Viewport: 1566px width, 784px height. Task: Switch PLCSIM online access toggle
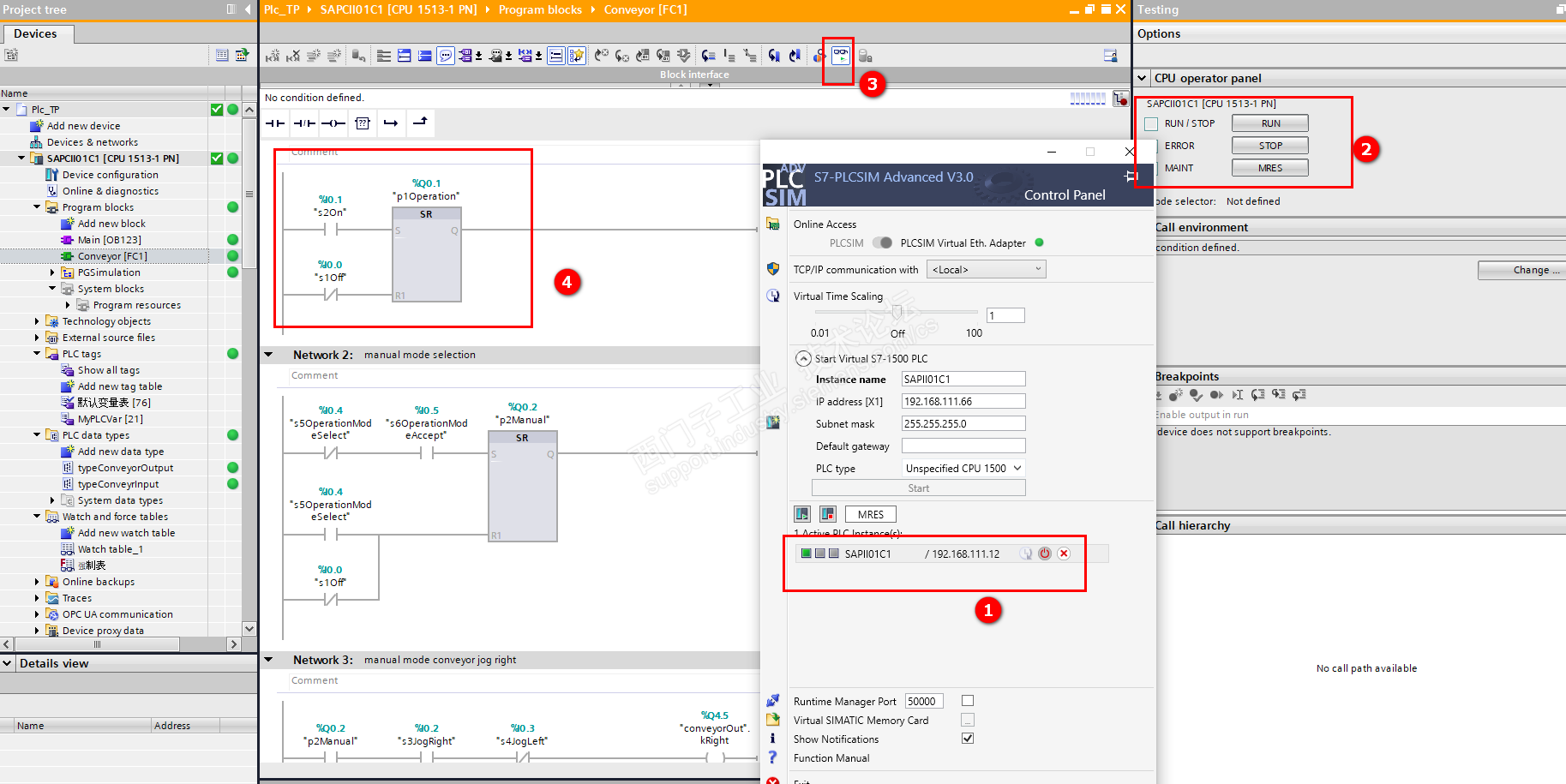(x=882, y=243)
